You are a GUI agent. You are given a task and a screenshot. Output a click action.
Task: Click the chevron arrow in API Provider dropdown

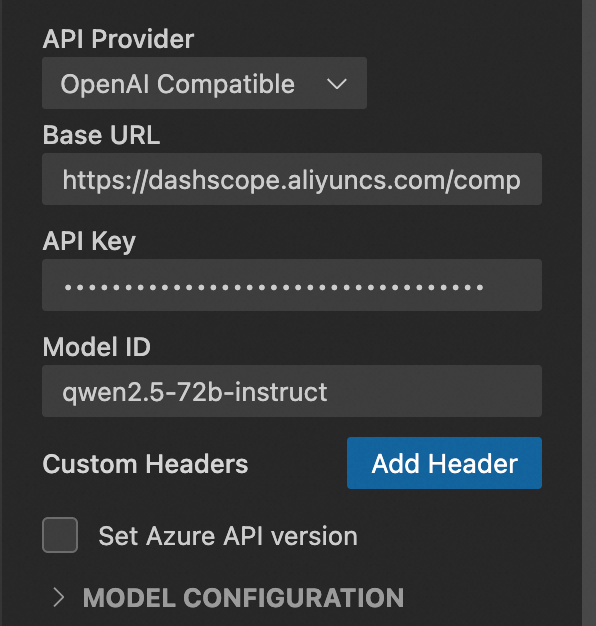337,84
